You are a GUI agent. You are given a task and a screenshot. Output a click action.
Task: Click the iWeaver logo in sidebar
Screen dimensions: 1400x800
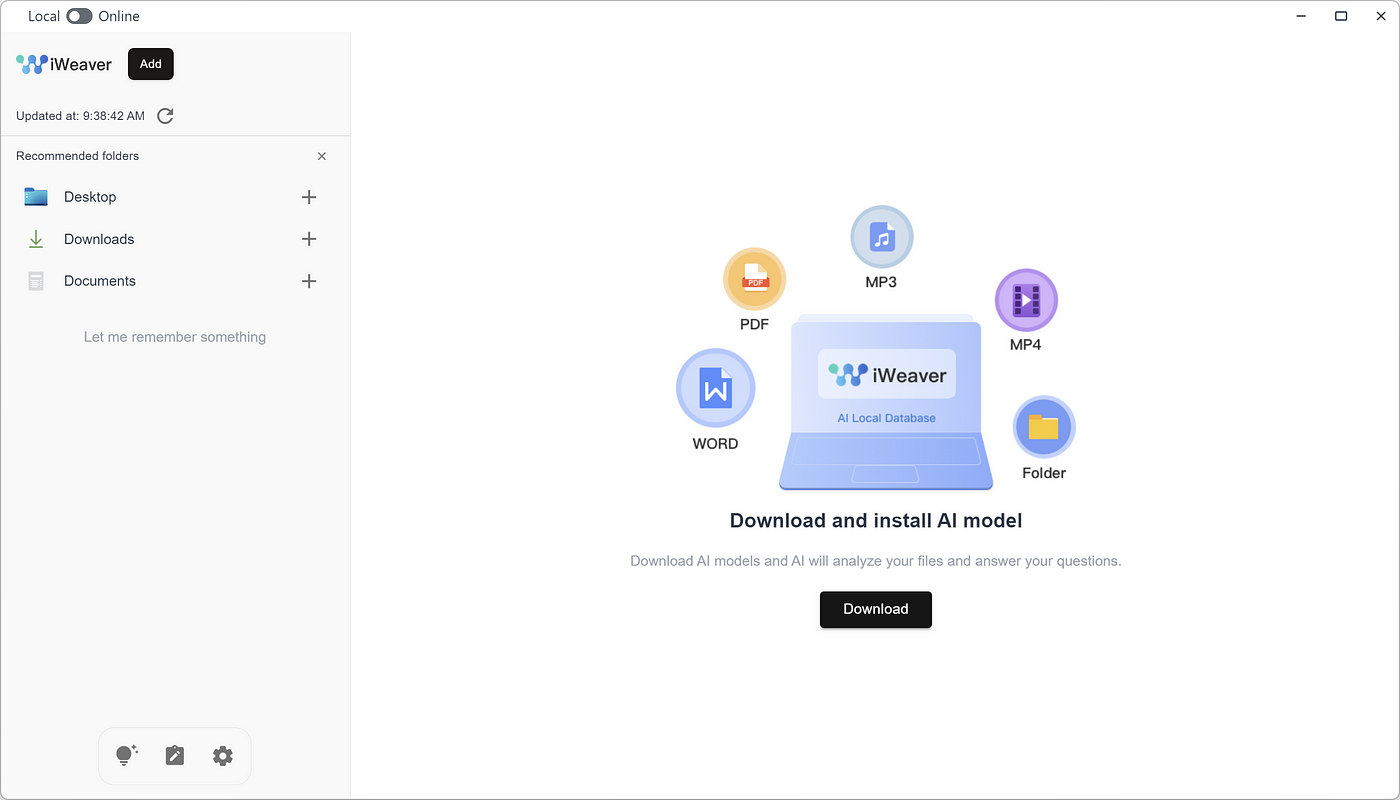tap(64, 64)
